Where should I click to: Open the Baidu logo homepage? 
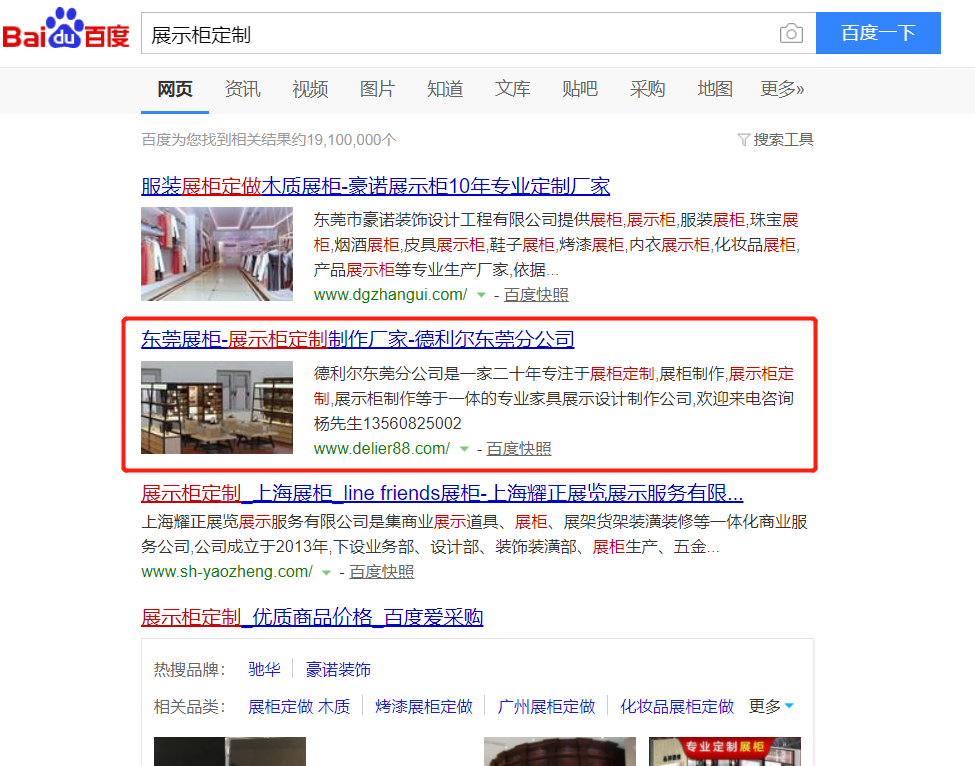click(66, 29)
